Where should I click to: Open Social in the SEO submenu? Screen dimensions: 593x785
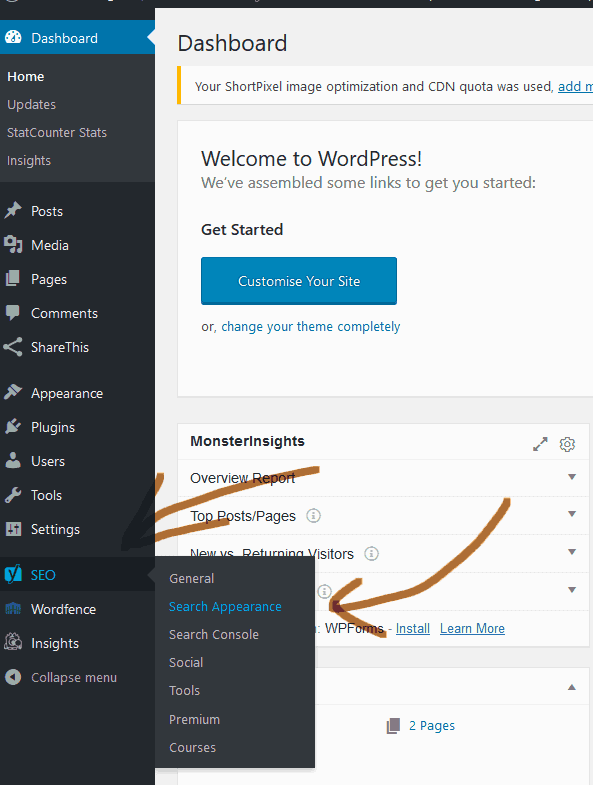(x=186, y=662)
